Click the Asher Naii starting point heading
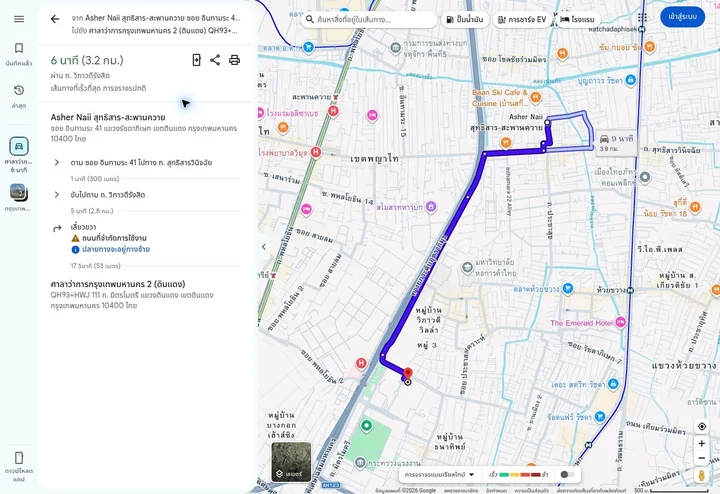The width and height of the screenshot is (720, 494). point(108,117)
